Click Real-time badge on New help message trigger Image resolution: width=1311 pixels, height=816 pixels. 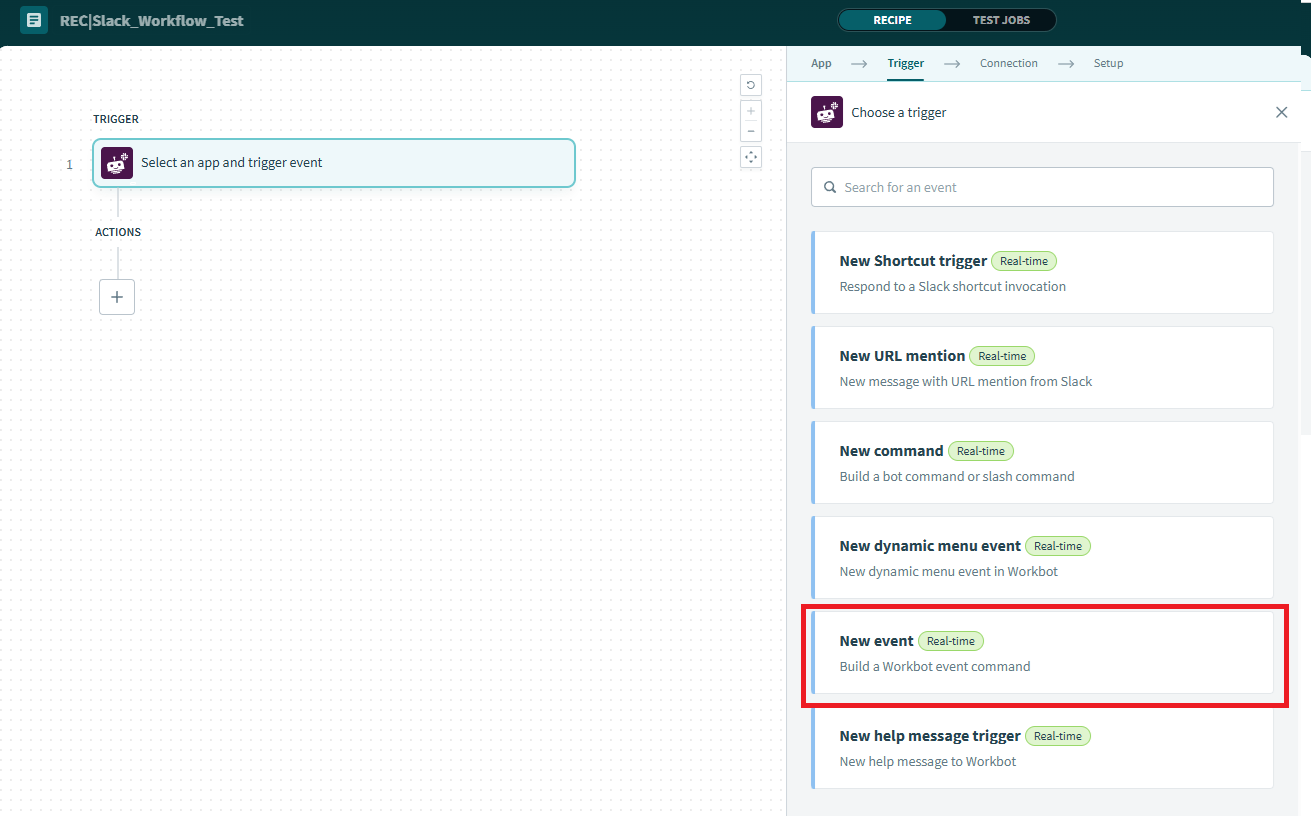tap(1058, 736)
